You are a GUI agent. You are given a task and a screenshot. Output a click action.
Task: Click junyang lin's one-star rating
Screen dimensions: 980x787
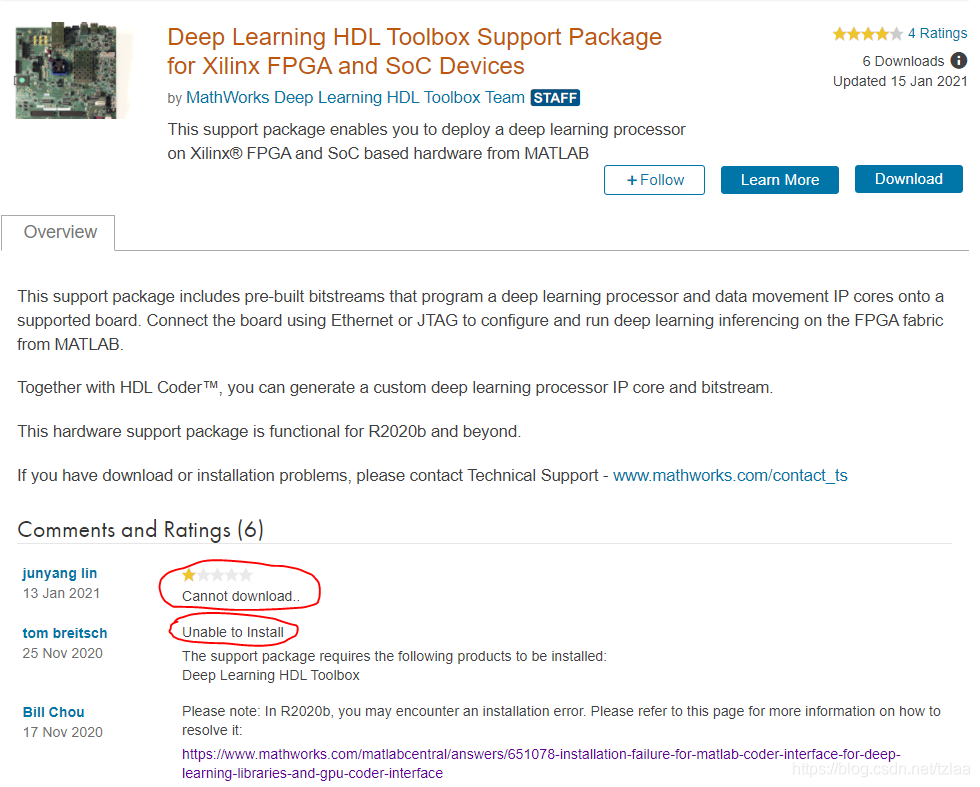pyautogui.click(x=217, y=574)
